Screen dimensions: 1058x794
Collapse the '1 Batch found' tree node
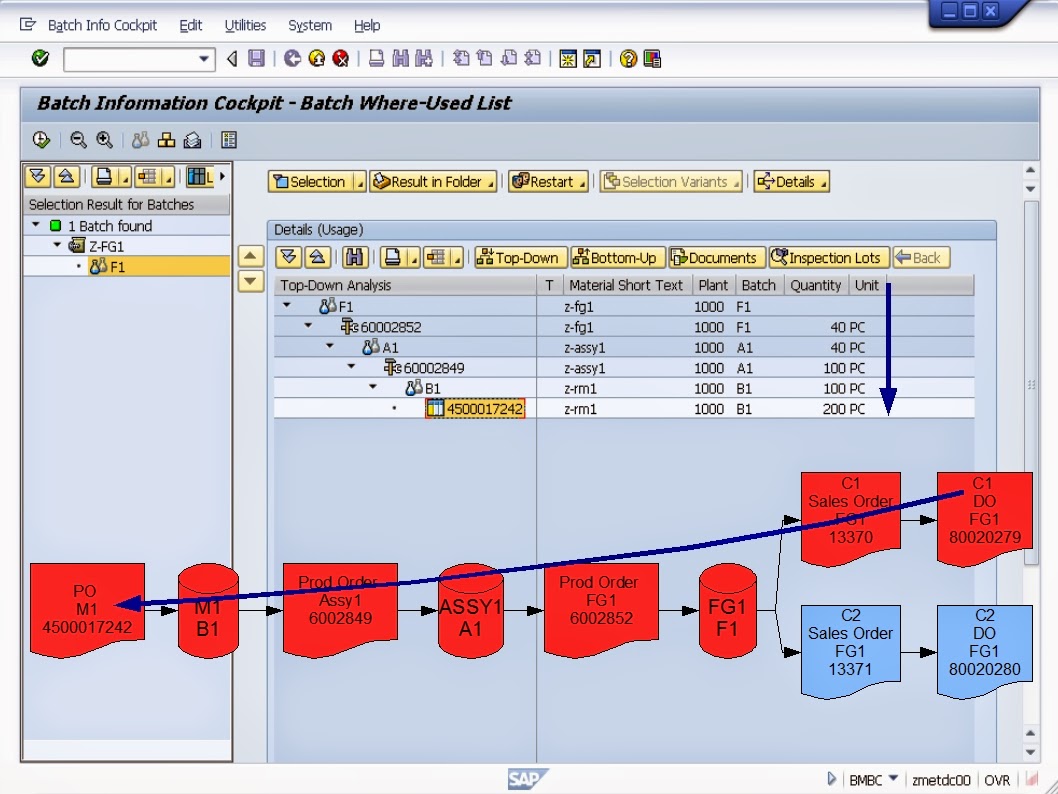(36, 225)
